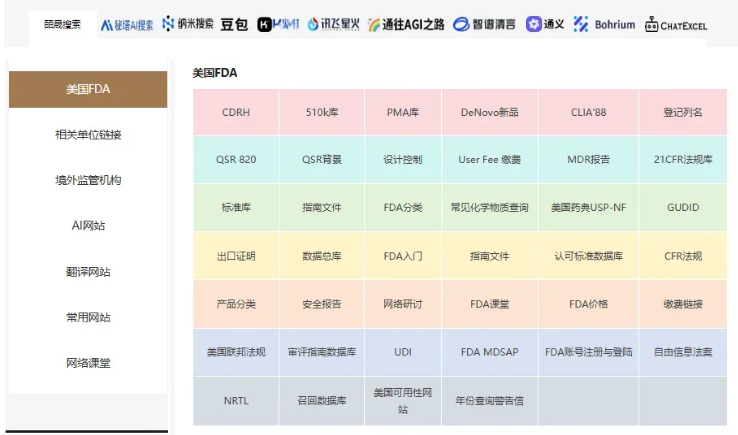The image size is (738, 435).
Task: Open 境外监管机构 in the sidebar
Action: (88, 180)
